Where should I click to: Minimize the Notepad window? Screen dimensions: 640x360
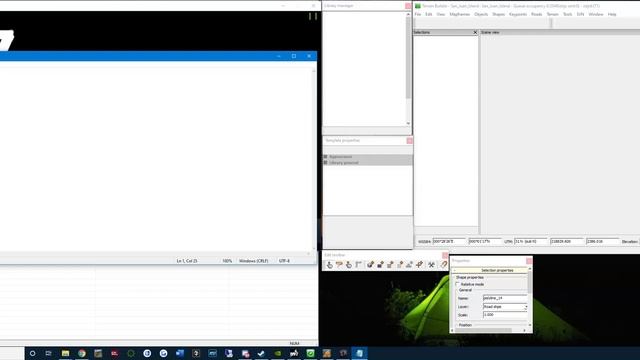279,56
